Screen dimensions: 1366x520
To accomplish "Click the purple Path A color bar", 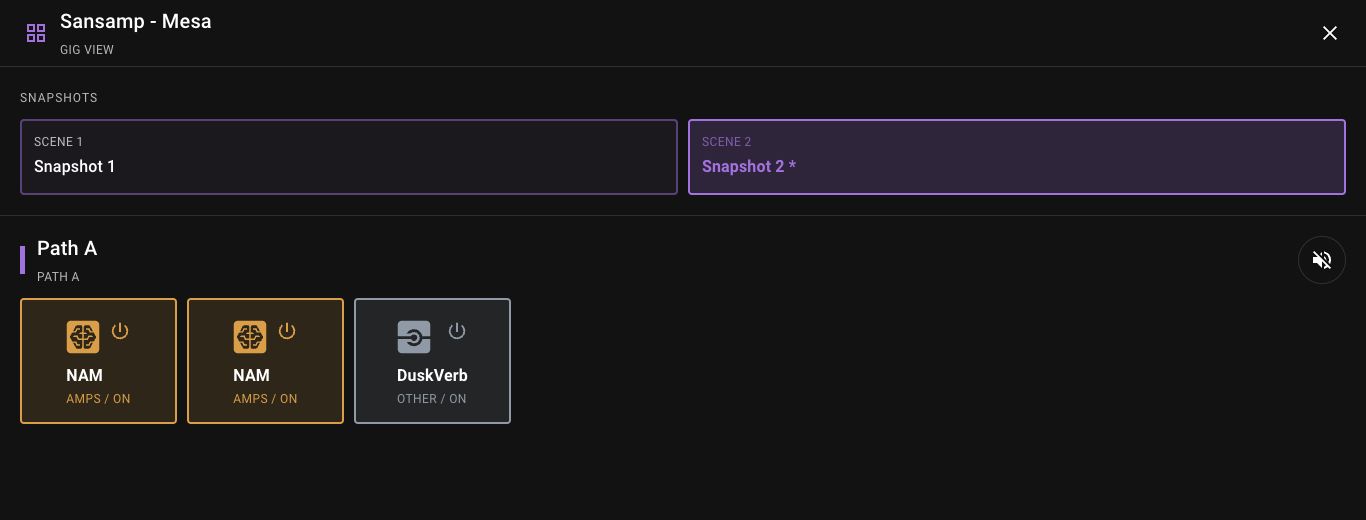I will 22,260.
